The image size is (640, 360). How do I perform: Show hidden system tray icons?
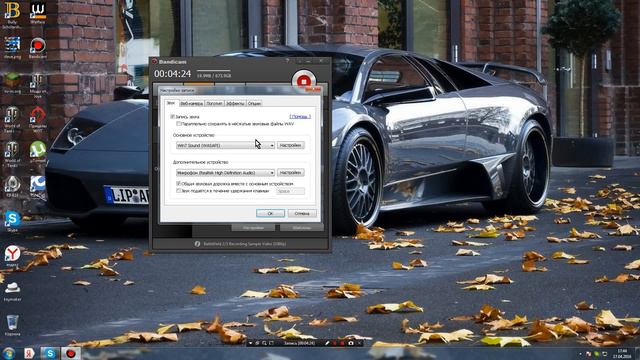click(x=580, y=354)
